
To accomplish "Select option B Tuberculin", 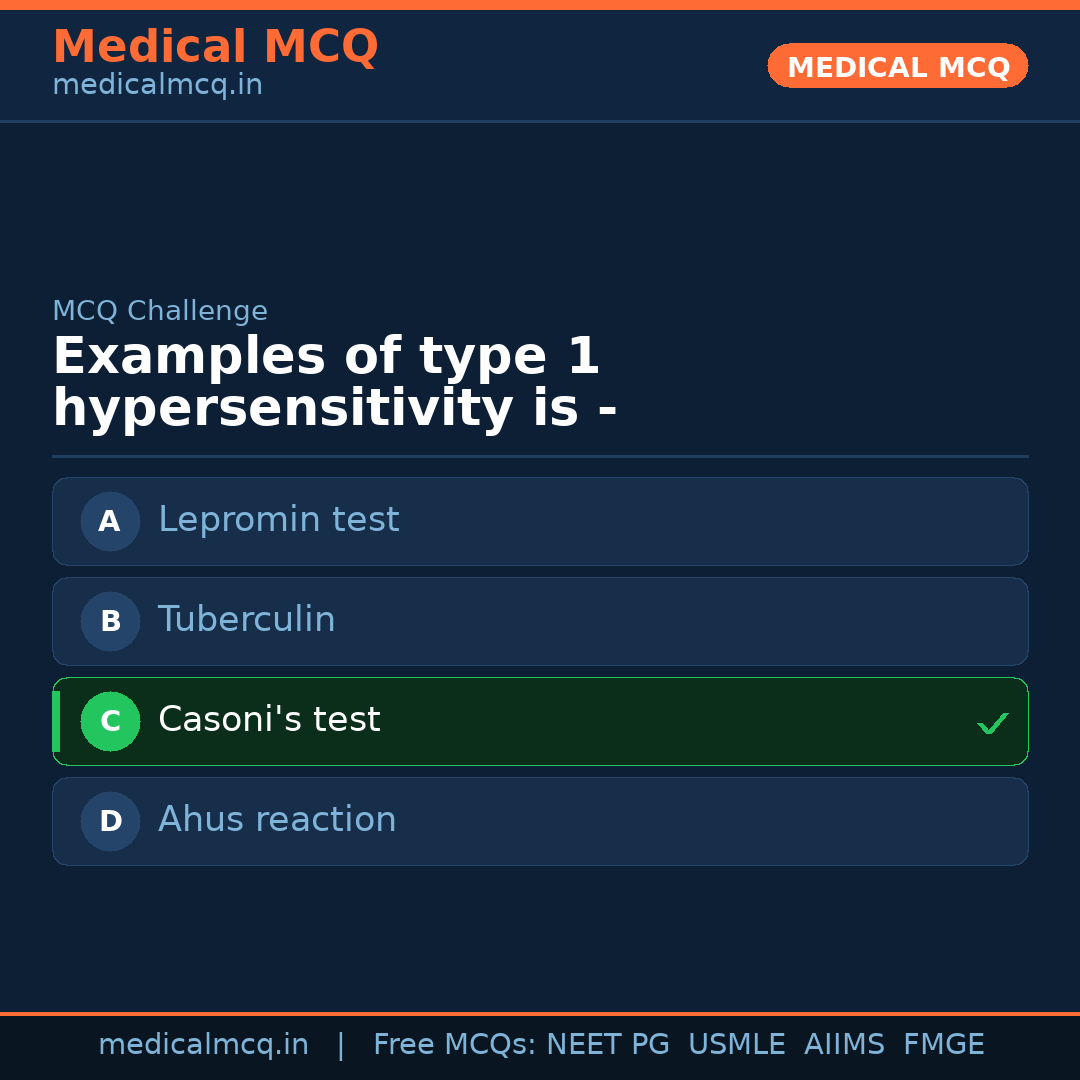I will pyautogui.click(x=540, y=621).
